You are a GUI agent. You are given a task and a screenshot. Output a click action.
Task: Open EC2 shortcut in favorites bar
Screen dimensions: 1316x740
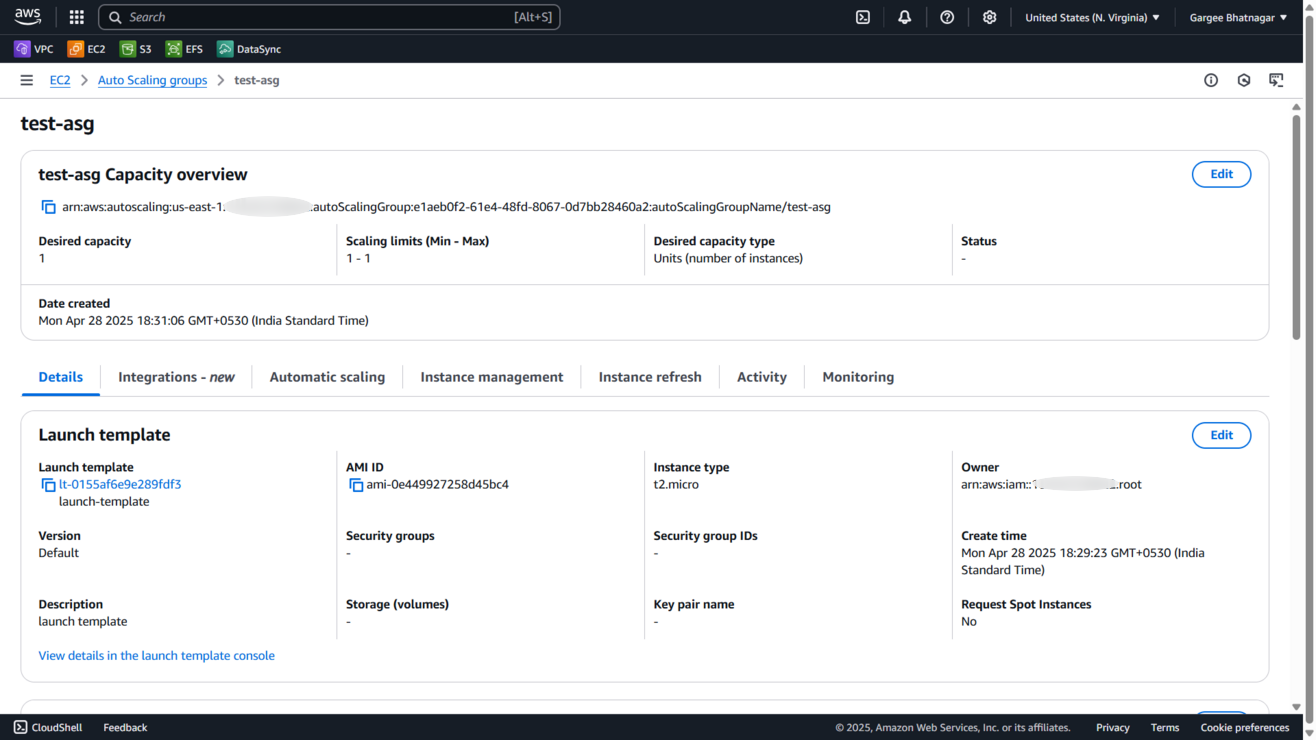coord(86,49)
